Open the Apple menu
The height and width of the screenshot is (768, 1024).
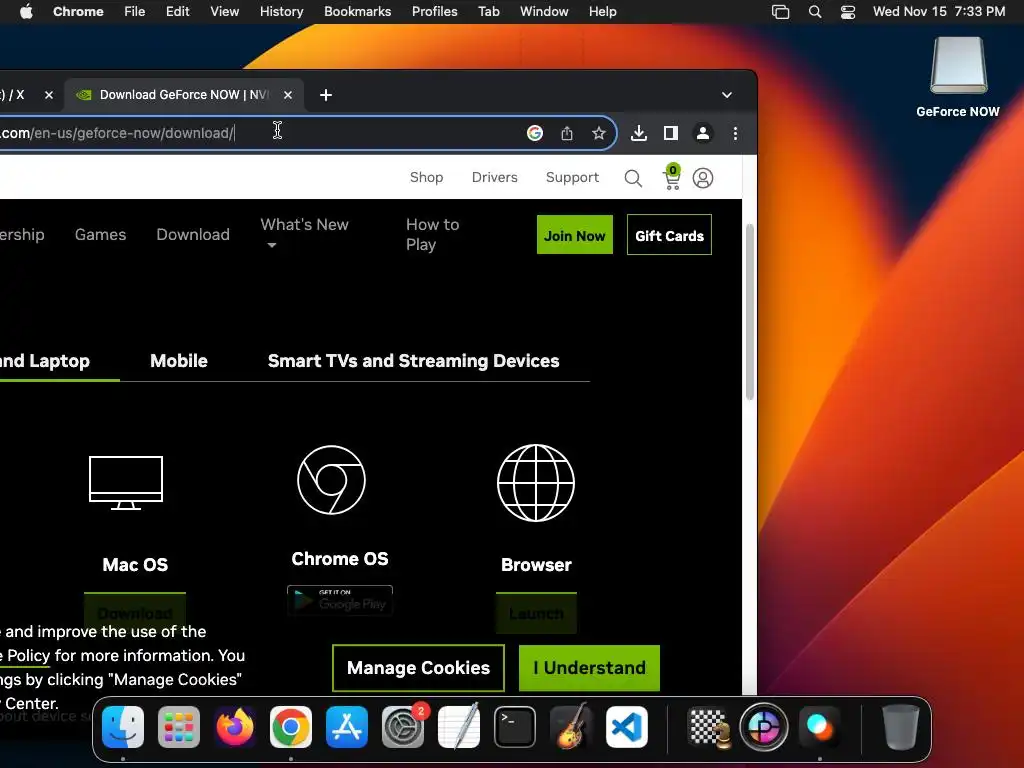(x=26, y=12)
